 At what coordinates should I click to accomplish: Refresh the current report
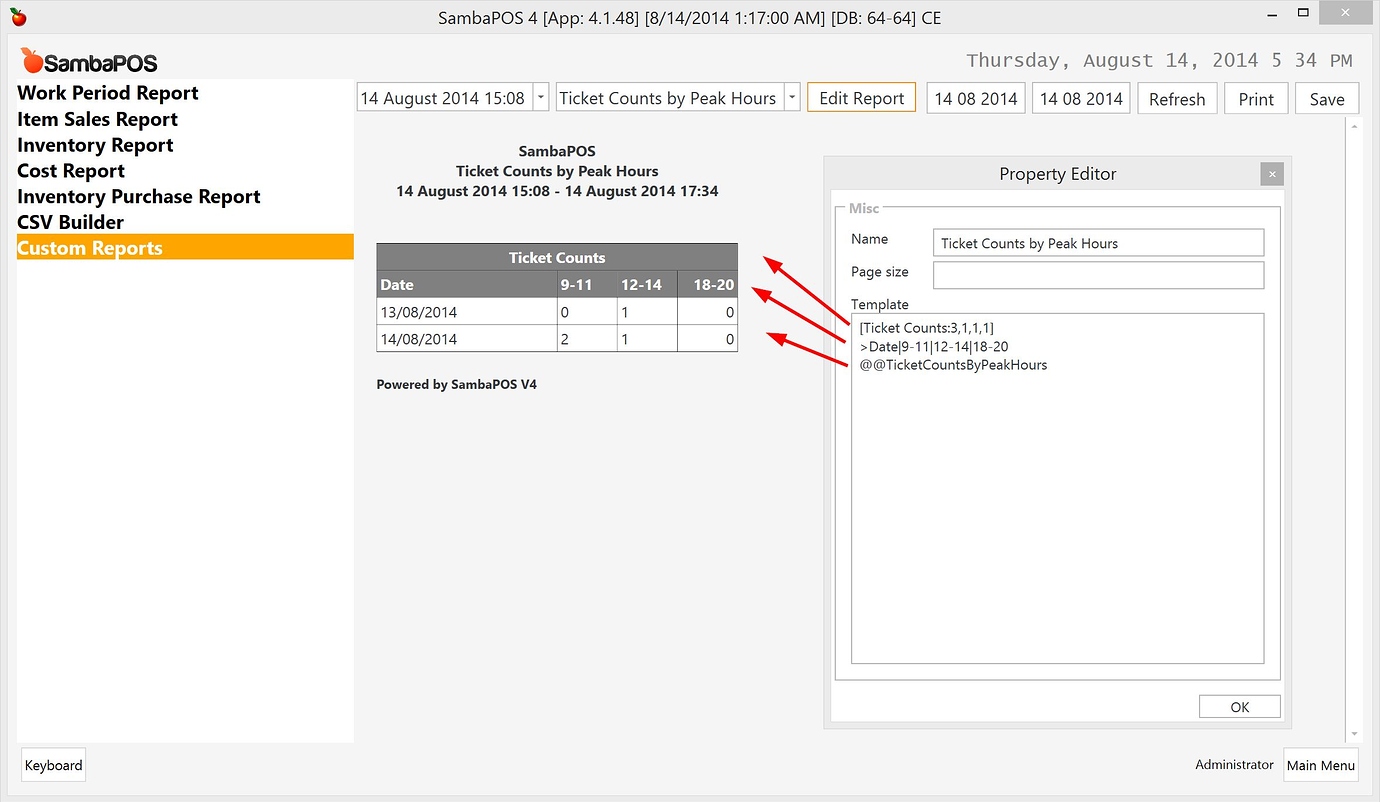point(1177,98)
